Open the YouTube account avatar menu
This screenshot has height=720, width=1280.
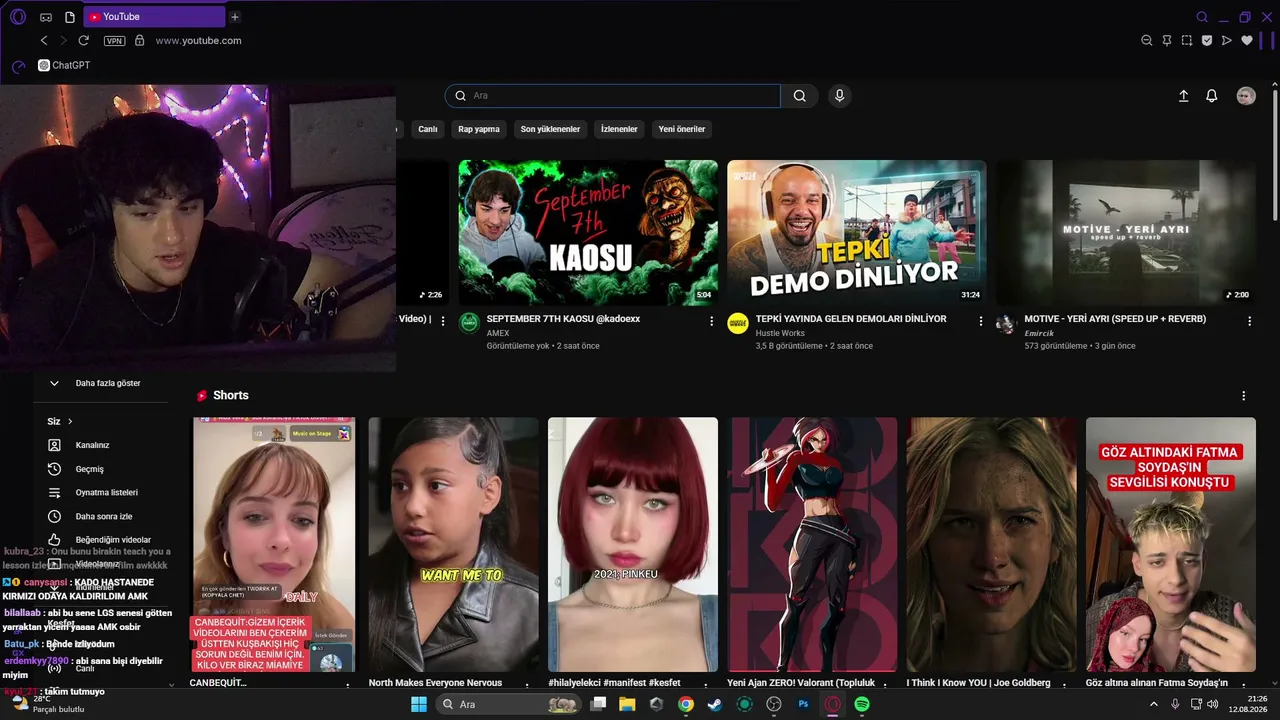click(1246, 96)
